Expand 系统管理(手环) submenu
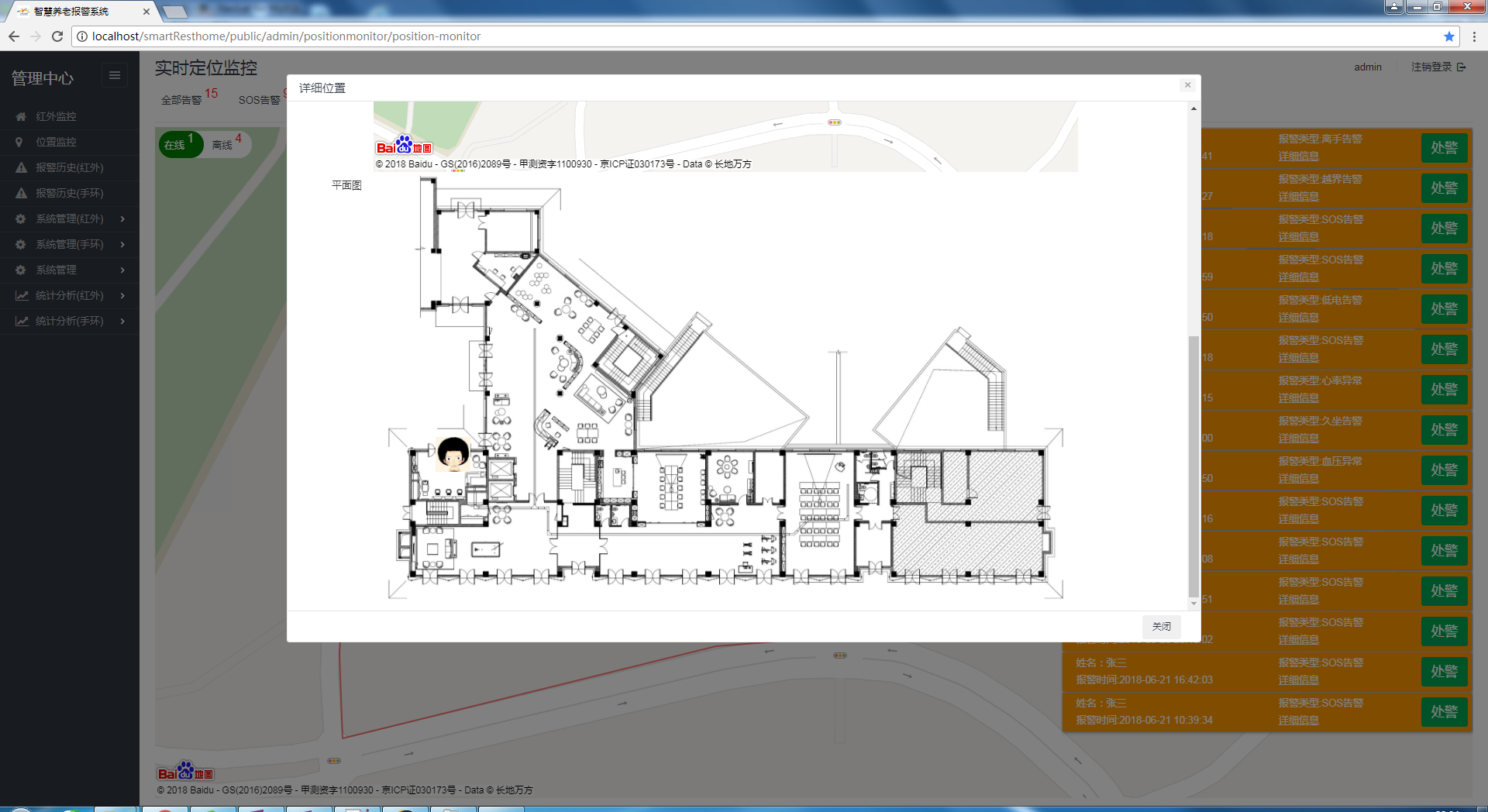This screenshot has height=812, width=1488. click(x=70, y=244)
